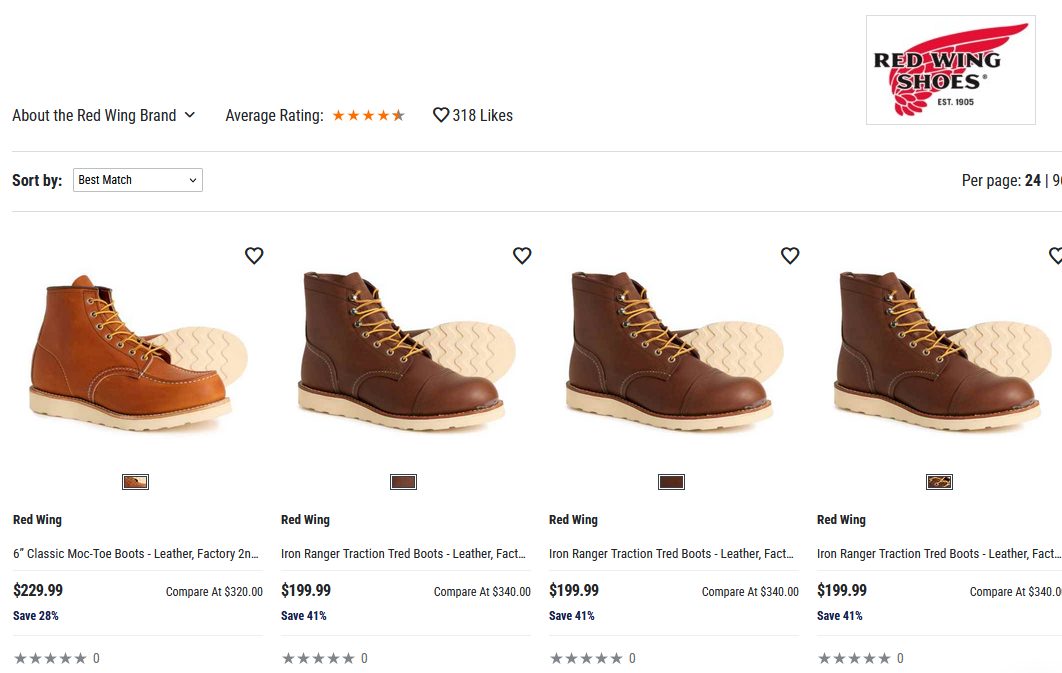Favorite the 6" Classic Moc-Toe Boots heart

254,256
